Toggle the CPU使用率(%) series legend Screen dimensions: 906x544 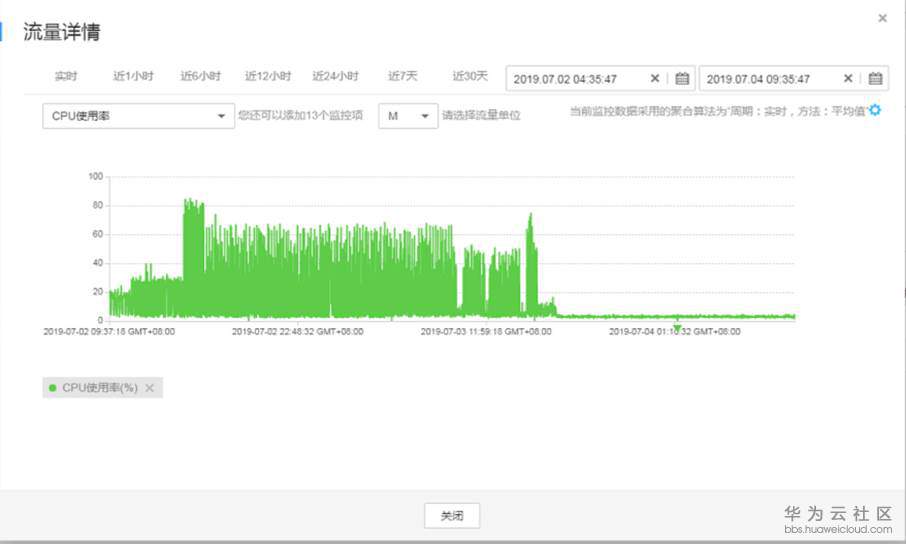pyautogui.click(x=94, y=388)
